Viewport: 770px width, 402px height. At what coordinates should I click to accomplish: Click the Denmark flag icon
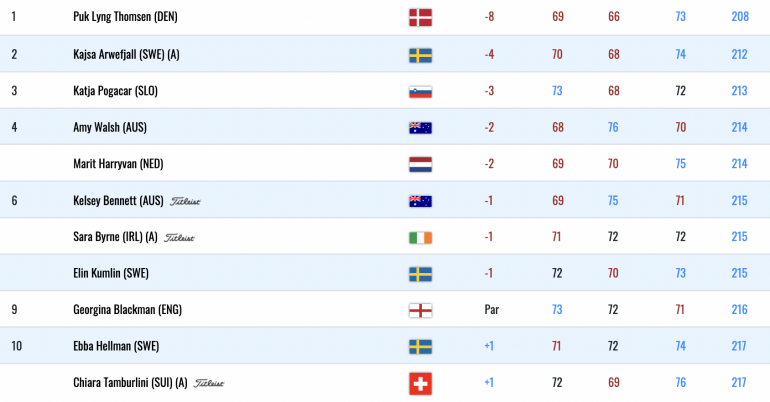420,18
